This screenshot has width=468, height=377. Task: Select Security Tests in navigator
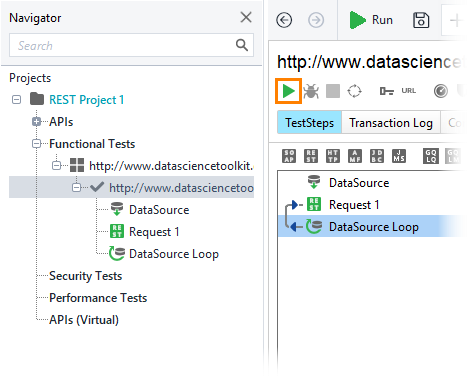pyautogui.click(x=86, y=276)
